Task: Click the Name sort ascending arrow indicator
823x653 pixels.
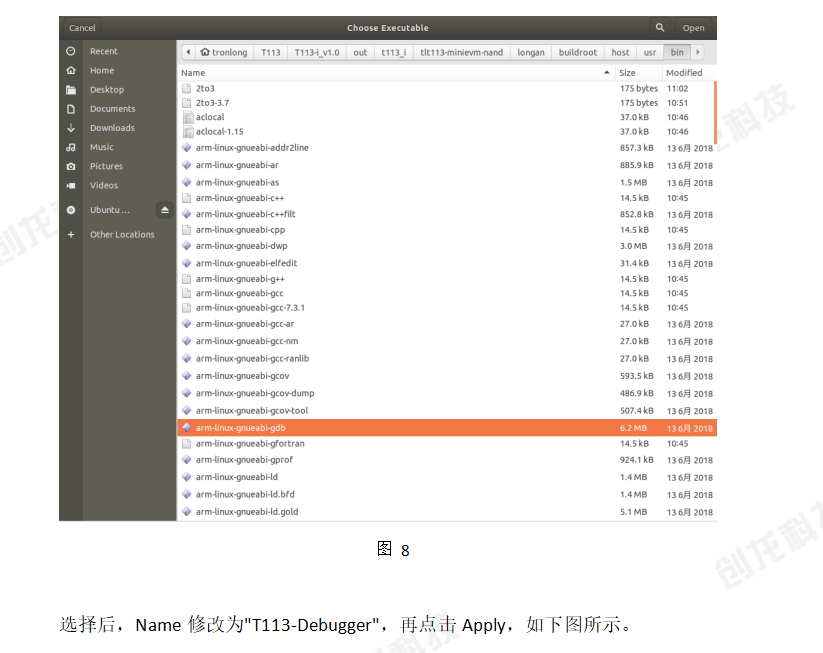Action: click(606, 72)
